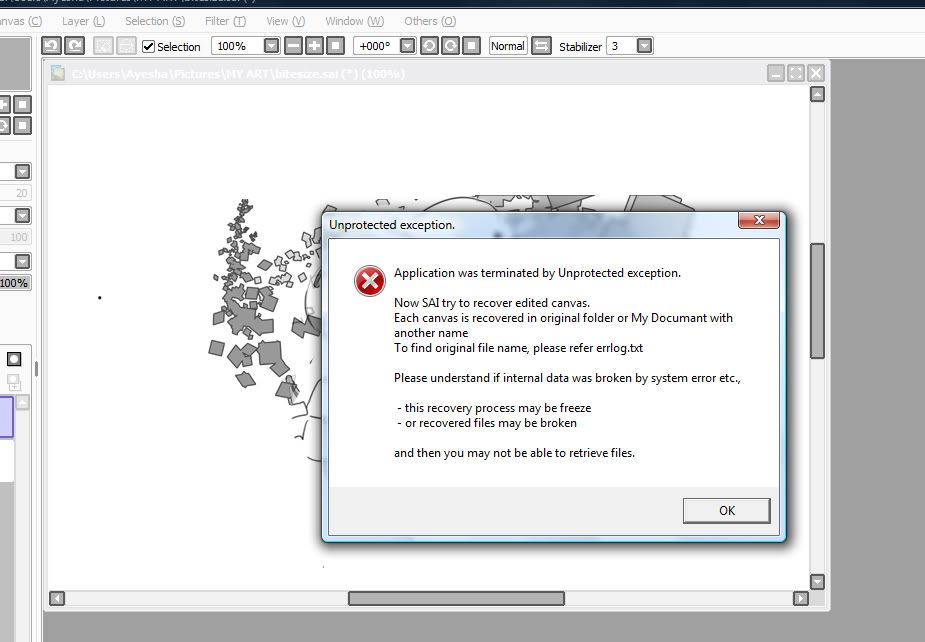Viewport: 925px width, 642px height.
Task: Click the layer list scroll-up arrow
Action: [x=22, y=402]
